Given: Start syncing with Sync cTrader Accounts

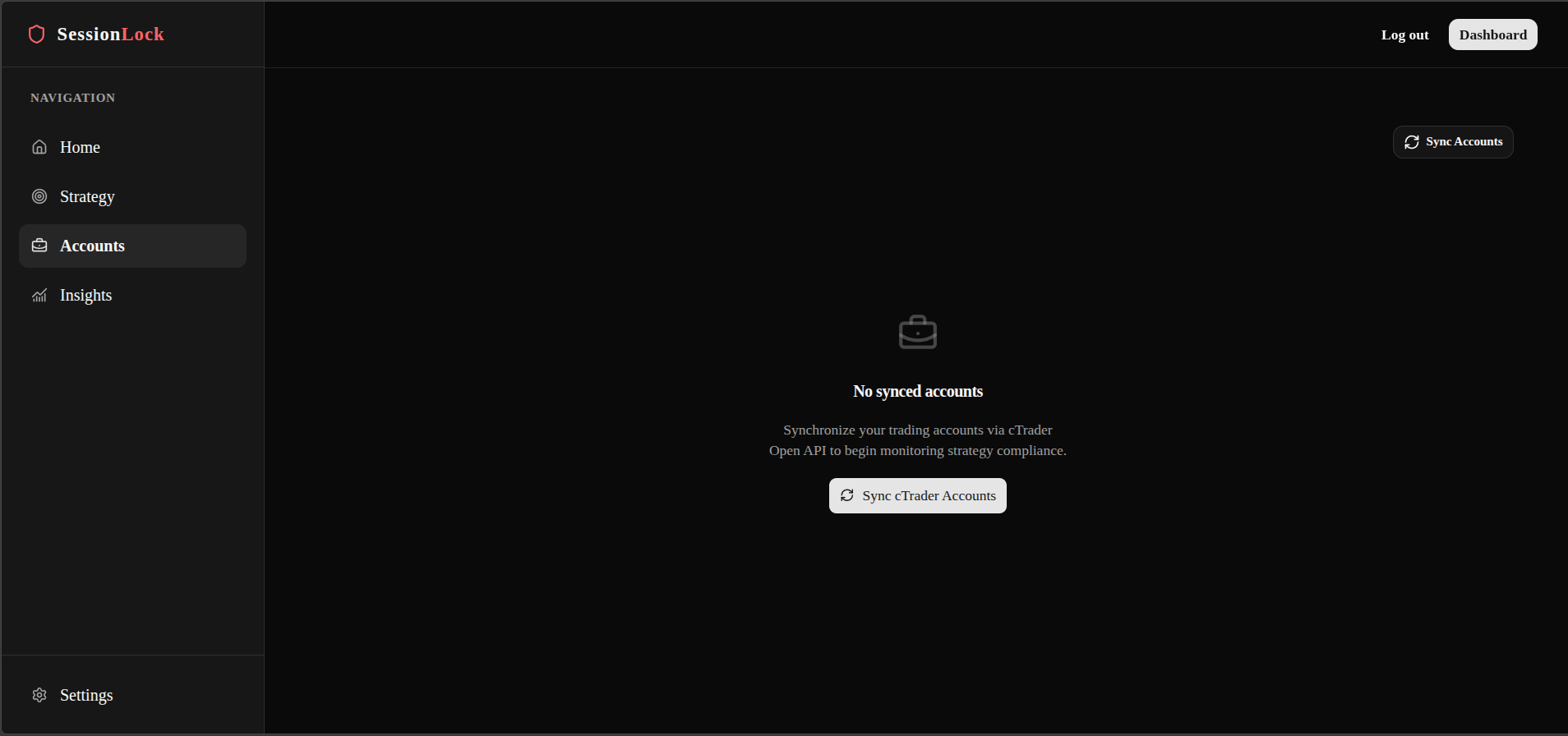Looking at the screenshot, I should pos(918,495).
